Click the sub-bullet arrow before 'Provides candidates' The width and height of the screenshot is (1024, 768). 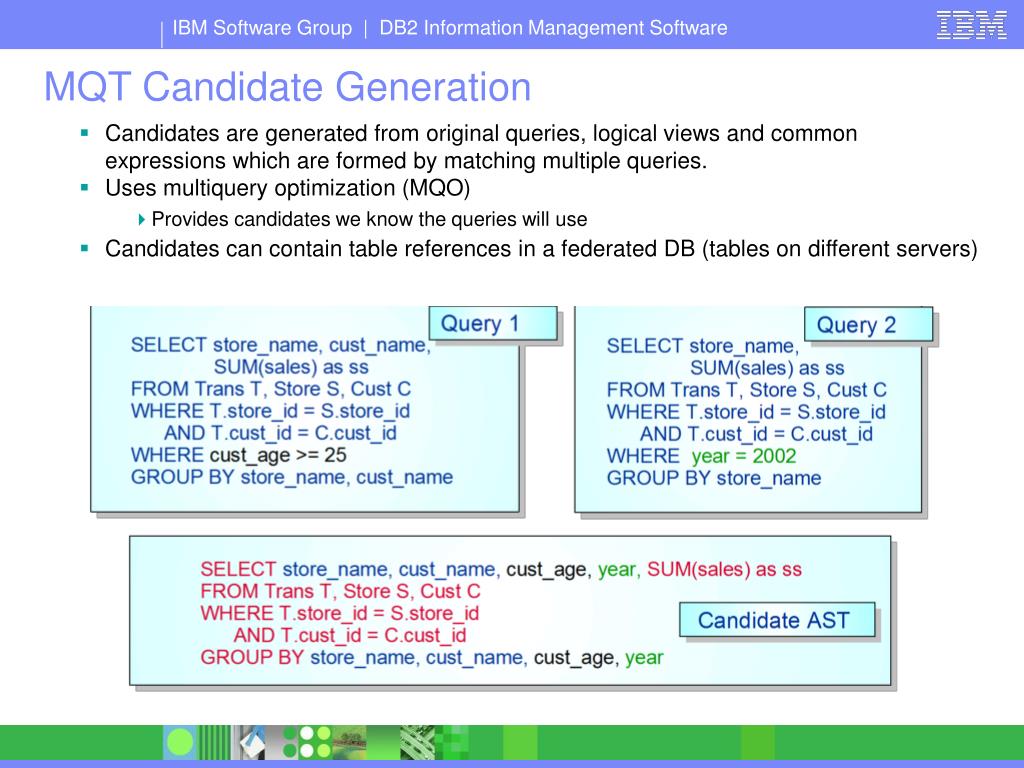[x=142, y=219]
